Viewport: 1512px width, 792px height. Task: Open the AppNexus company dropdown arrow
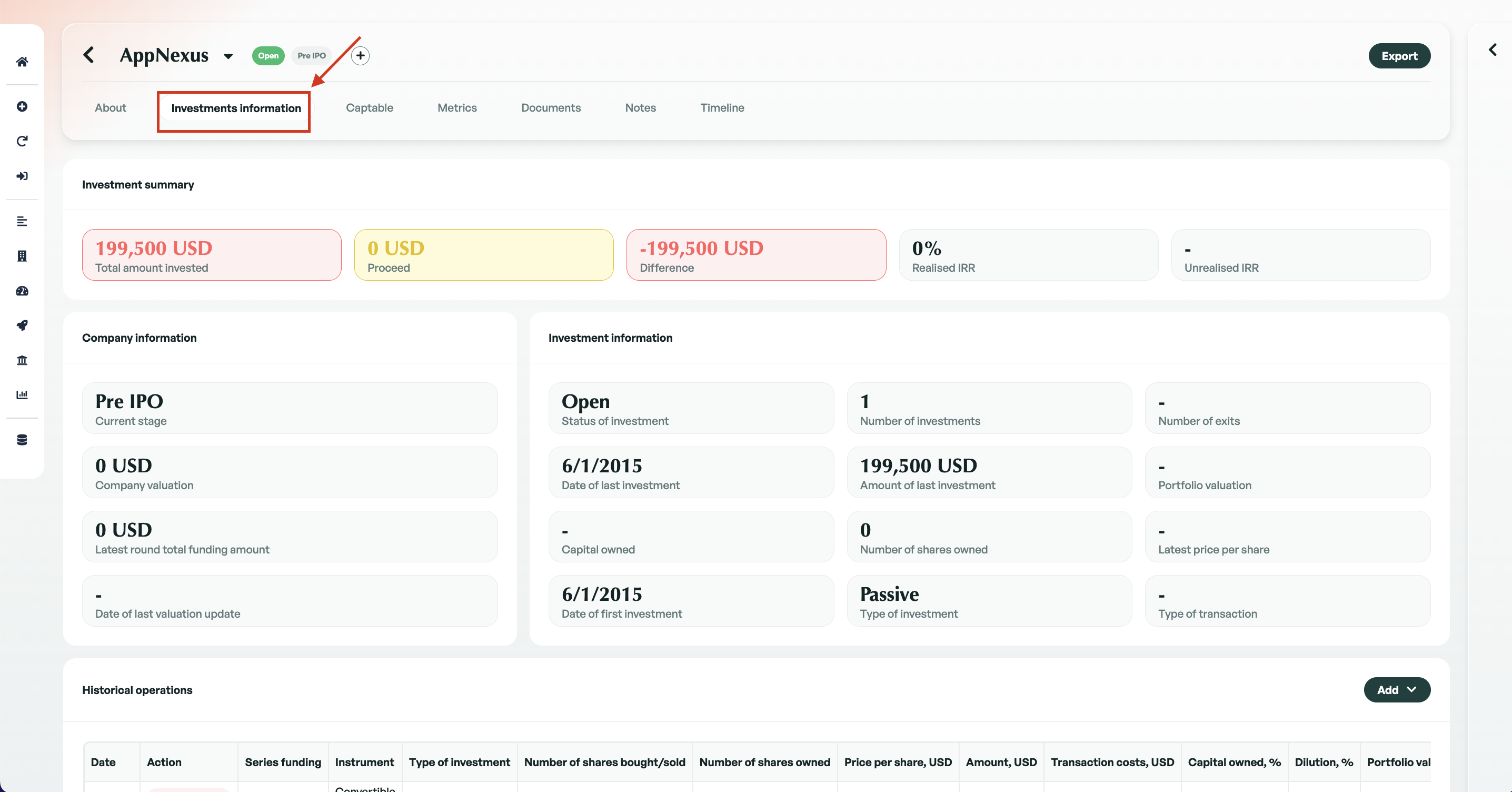(x=228, y=56)
